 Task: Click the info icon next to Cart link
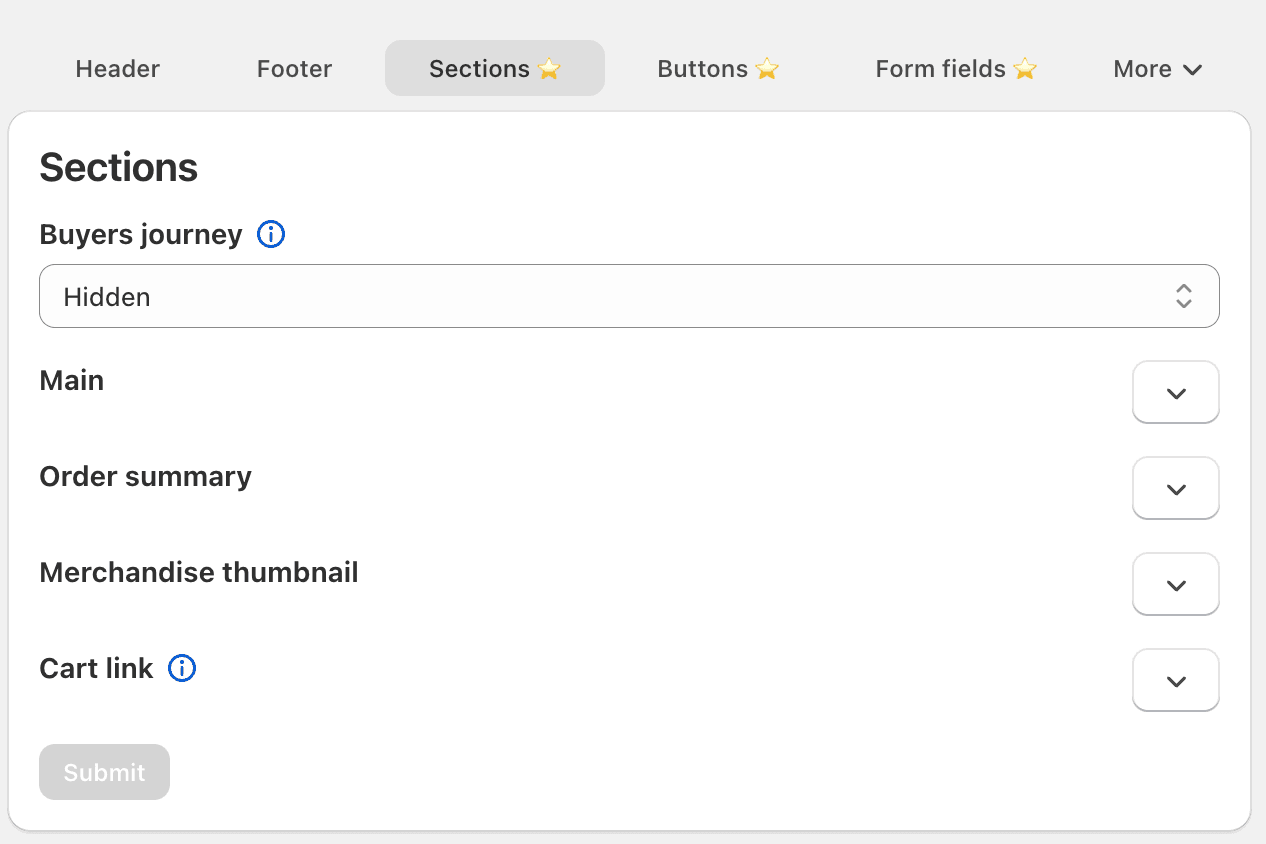(182, 668)
